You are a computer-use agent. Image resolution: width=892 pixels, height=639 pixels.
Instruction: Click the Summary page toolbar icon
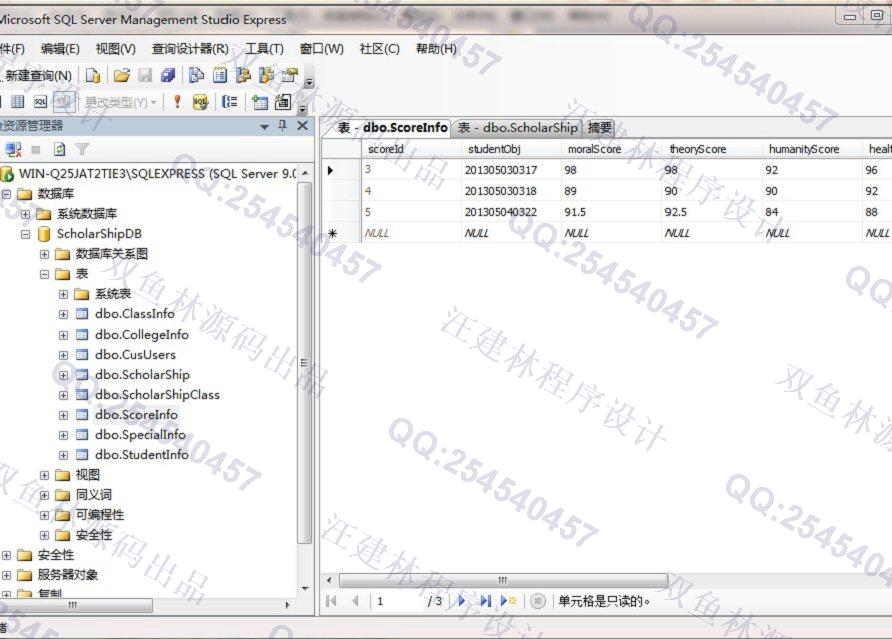click(220, 75)
